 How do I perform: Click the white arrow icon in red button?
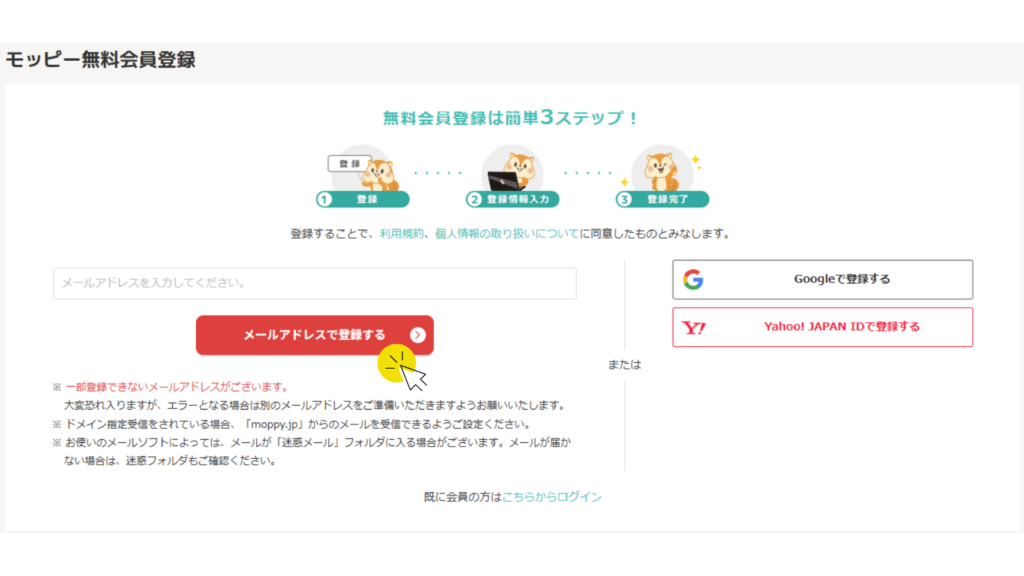[x=418, y=335]
